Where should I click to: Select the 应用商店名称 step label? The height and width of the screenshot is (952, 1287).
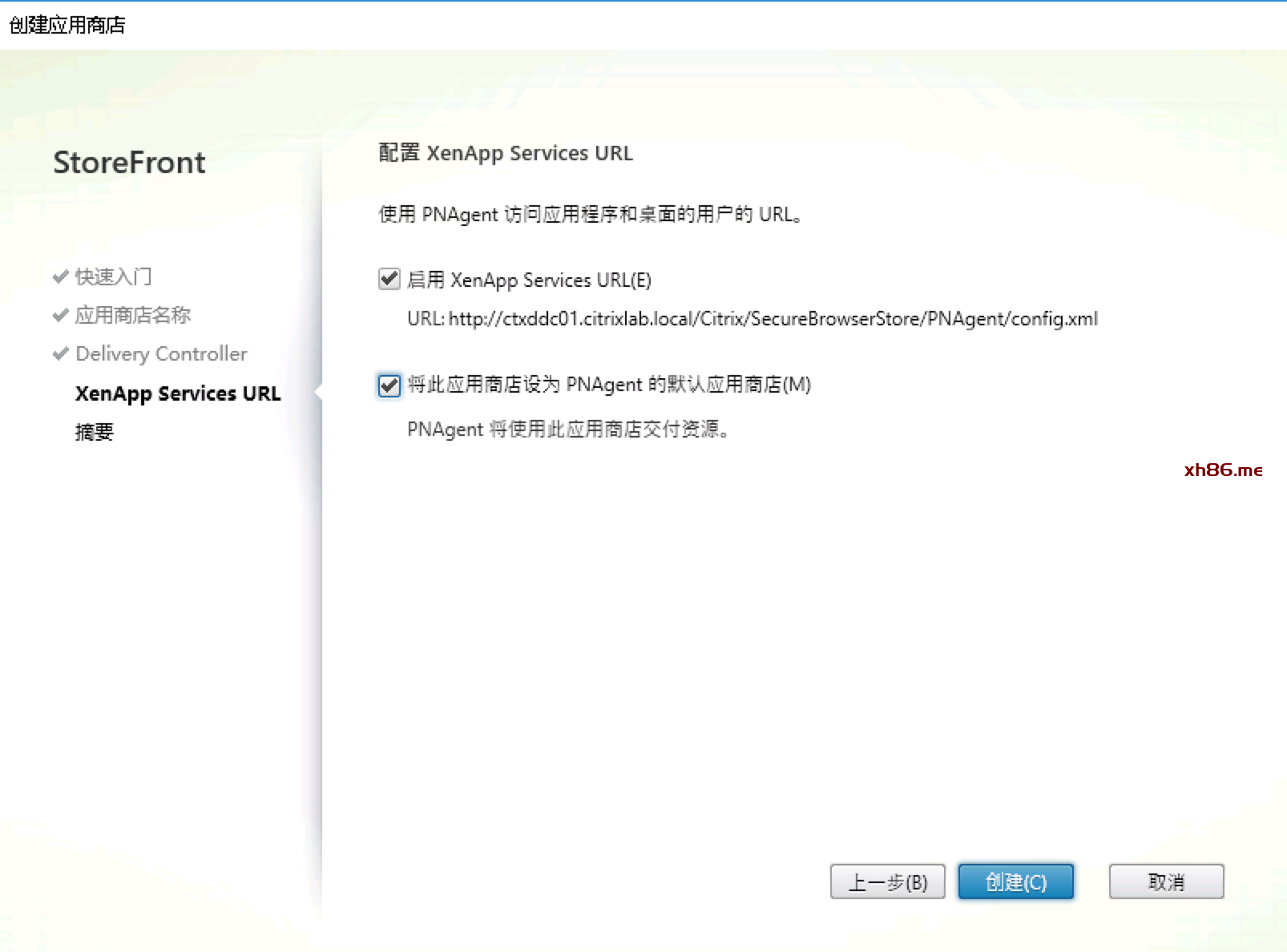click(133, 316)
